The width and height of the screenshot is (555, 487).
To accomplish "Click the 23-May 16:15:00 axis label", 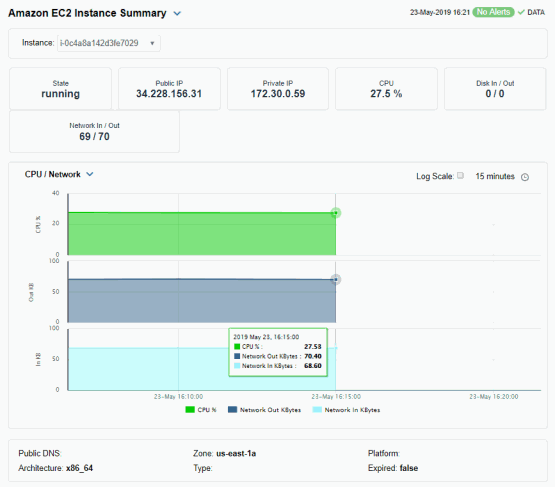I will [x=336, y=397].
